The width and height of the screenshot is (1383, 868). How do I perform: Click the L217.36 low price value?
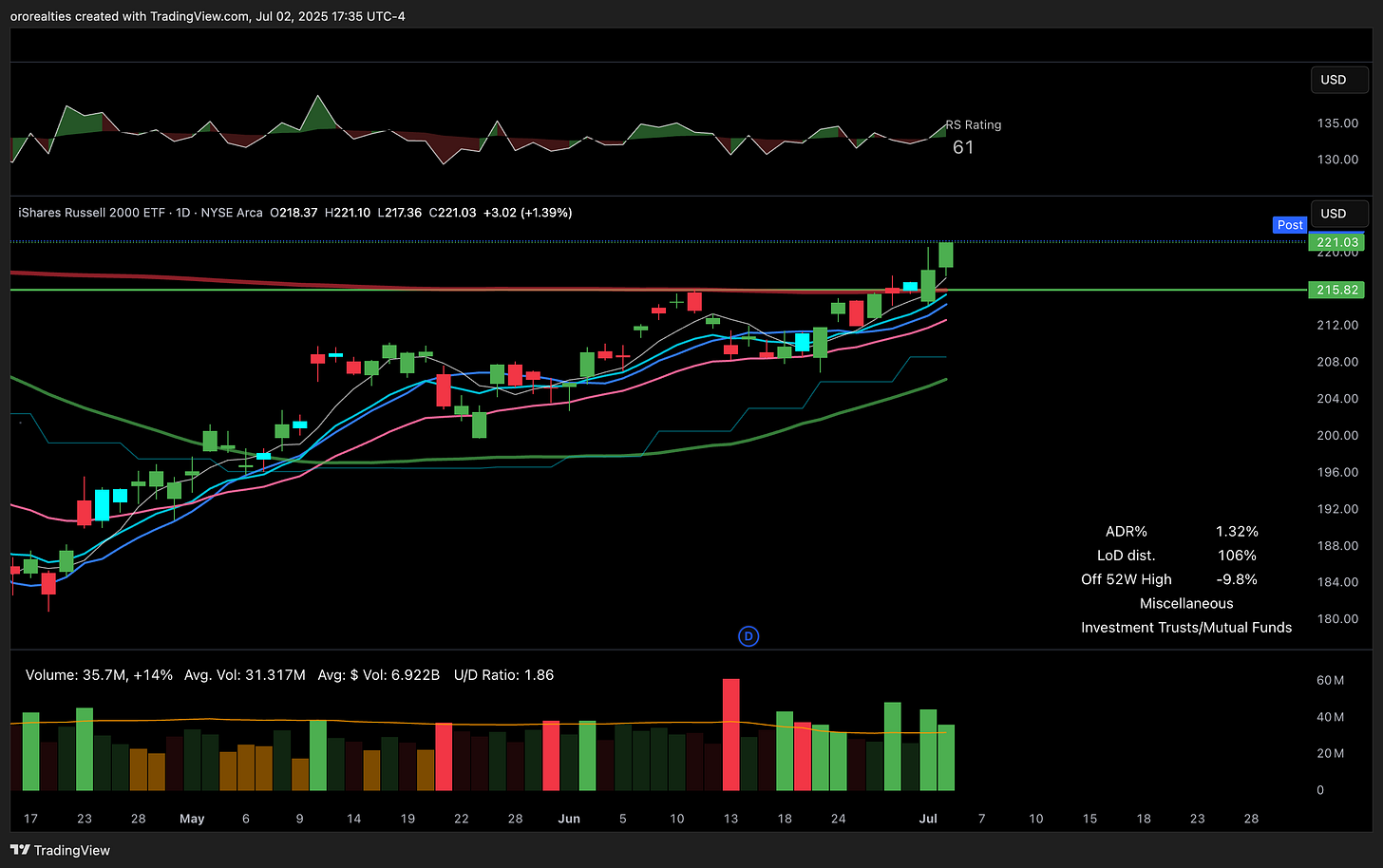pyautogui.click(x=400, y=213)
